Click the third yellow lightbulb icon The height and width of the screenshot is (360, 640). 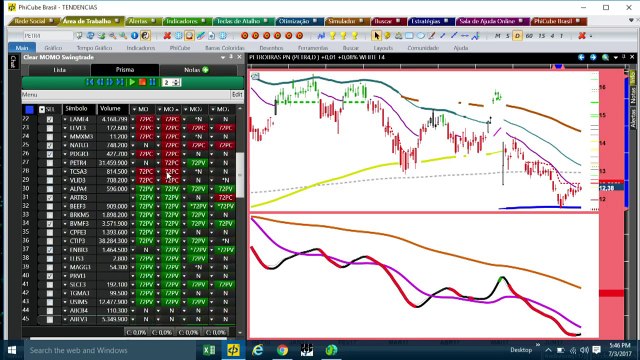tap(354, 36)
